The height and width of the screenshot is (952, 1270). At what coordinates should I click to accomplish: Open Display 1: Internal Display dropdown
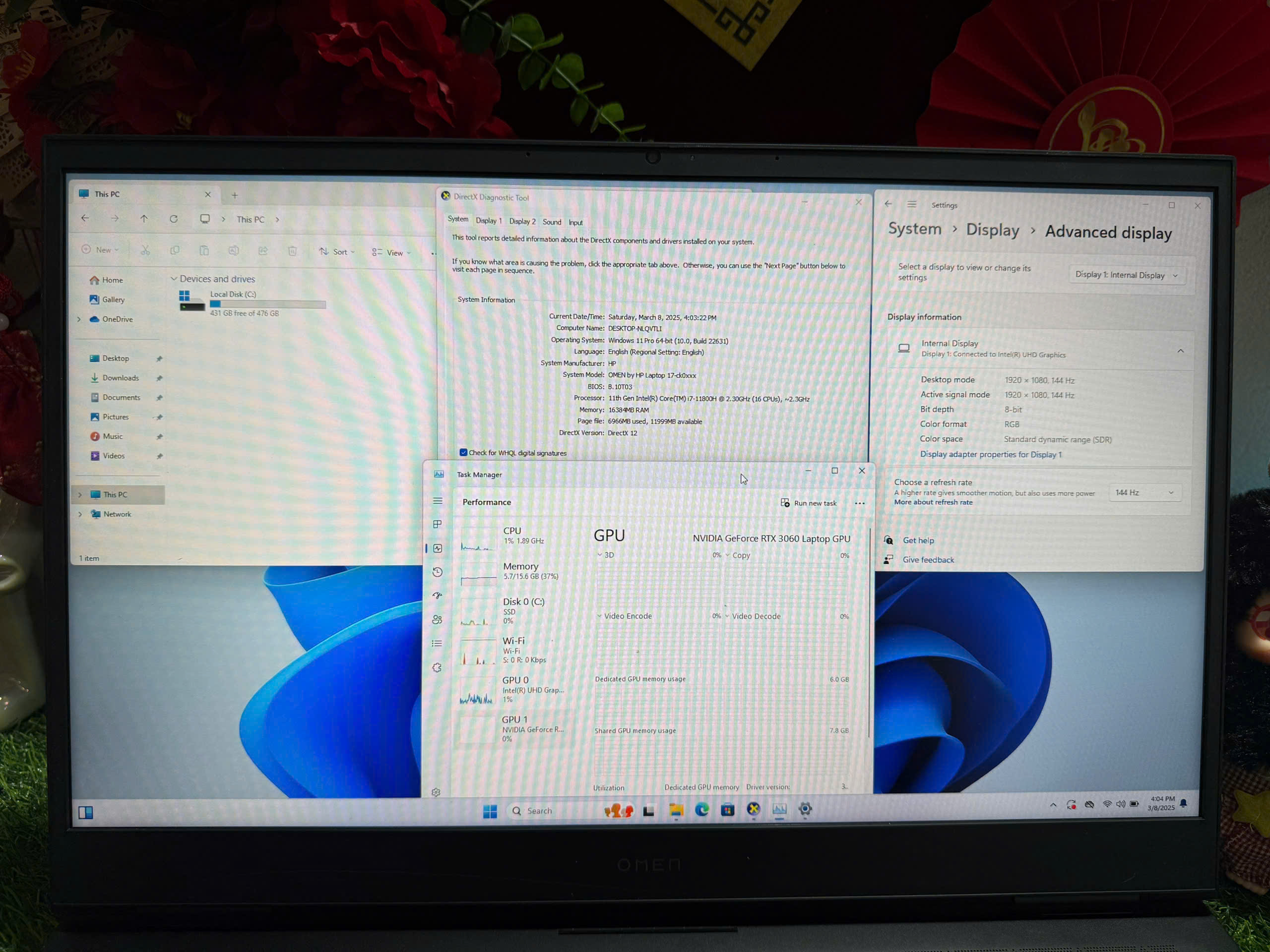click(x=1127, y=275)
